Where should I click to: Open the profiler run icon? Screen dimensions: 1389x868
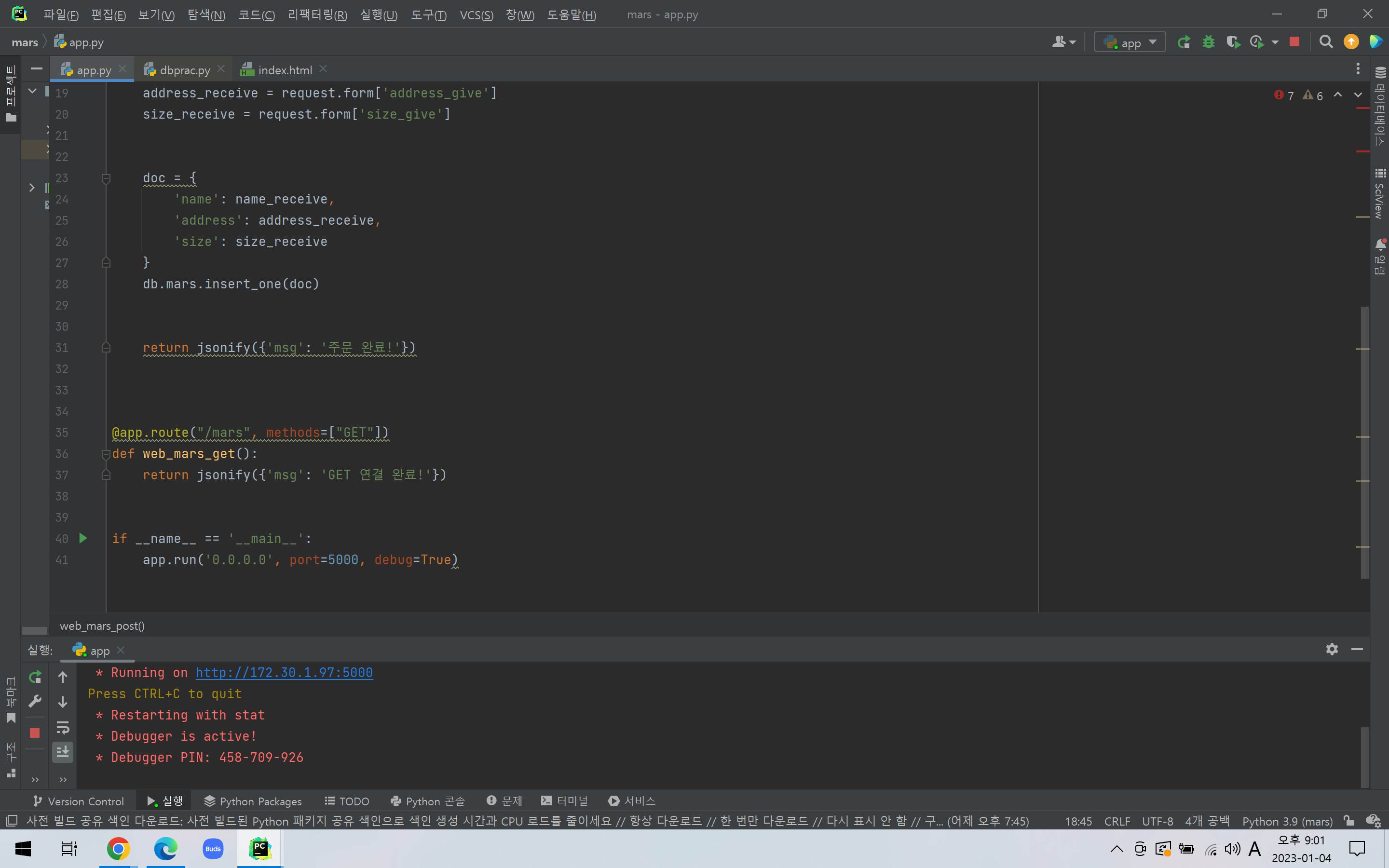pos(1257,42)
